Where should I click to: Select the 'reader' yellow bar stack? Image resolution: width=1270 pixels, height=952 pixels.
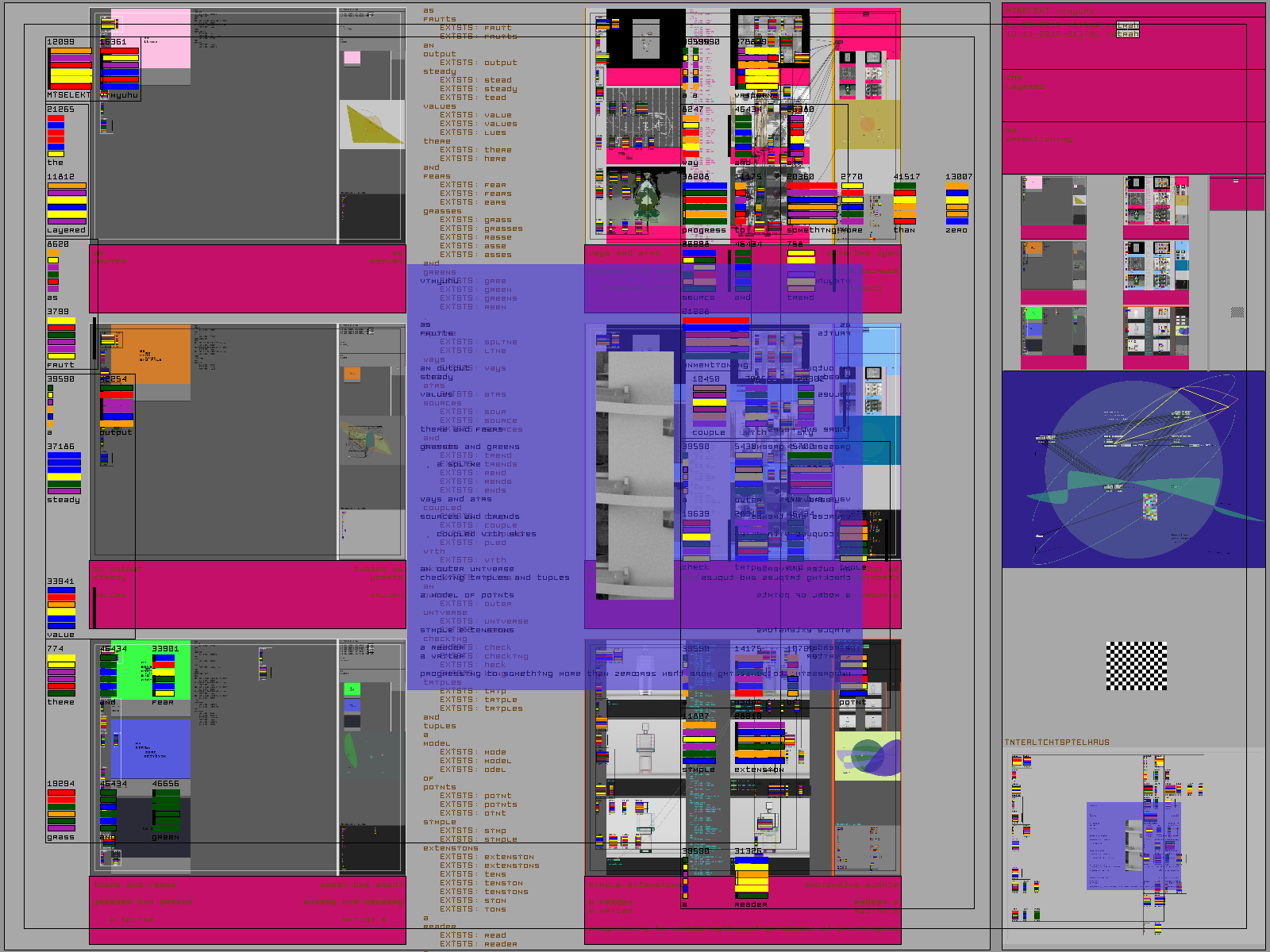tap(752, 878)
